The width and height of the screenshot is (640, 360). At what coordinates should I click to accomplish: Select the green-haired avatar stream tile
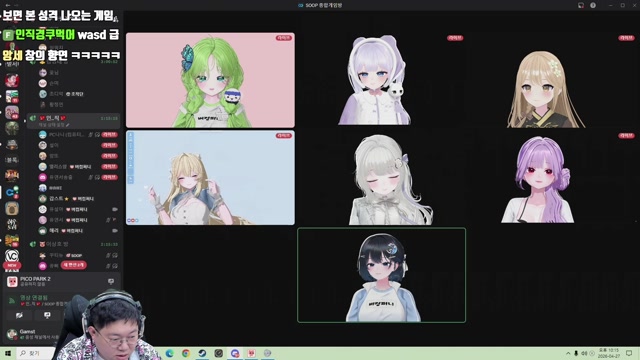click(210, 80)
